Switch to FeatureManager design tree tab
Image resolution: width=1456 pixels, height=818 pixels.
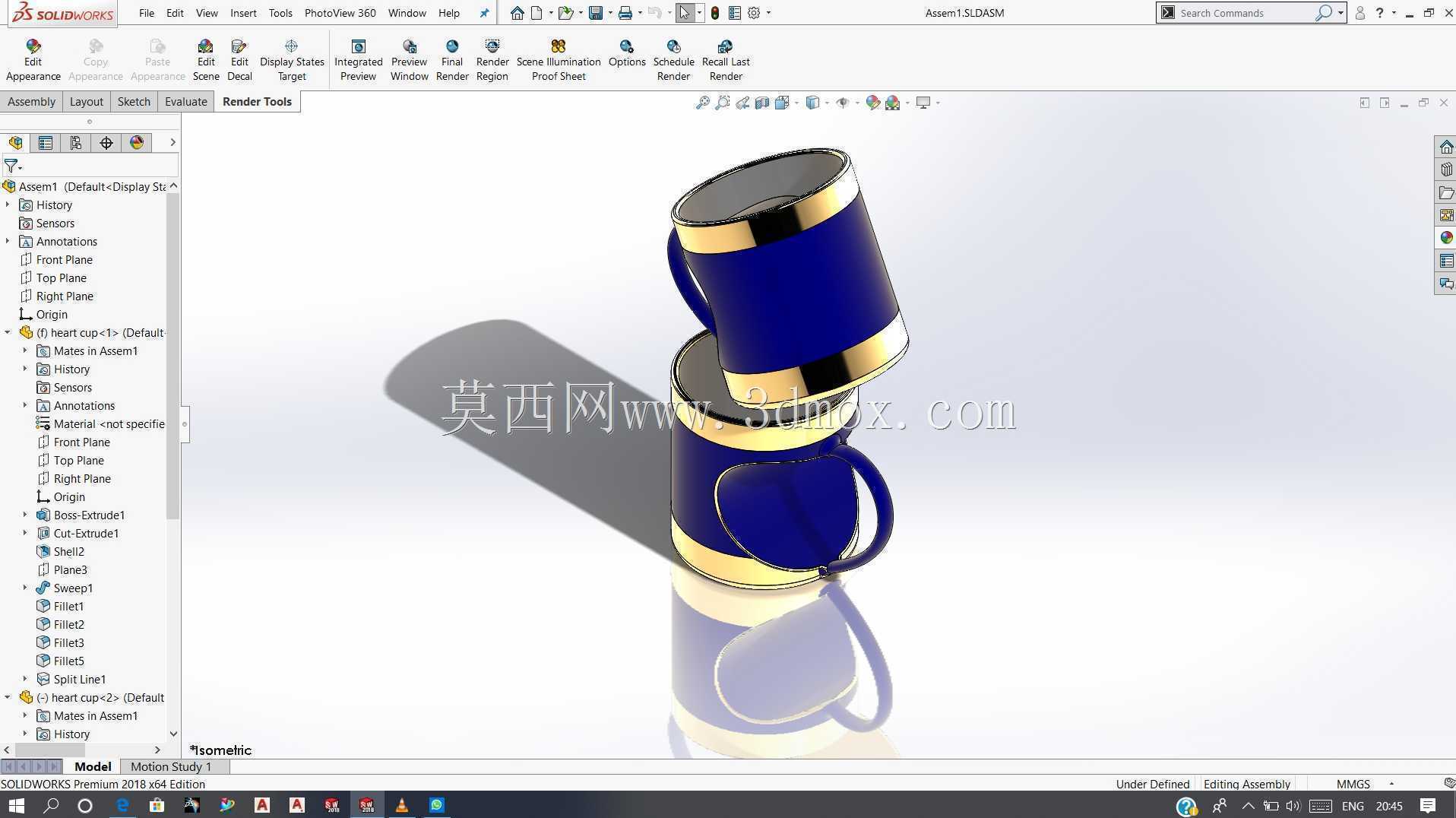click(15, 143)
